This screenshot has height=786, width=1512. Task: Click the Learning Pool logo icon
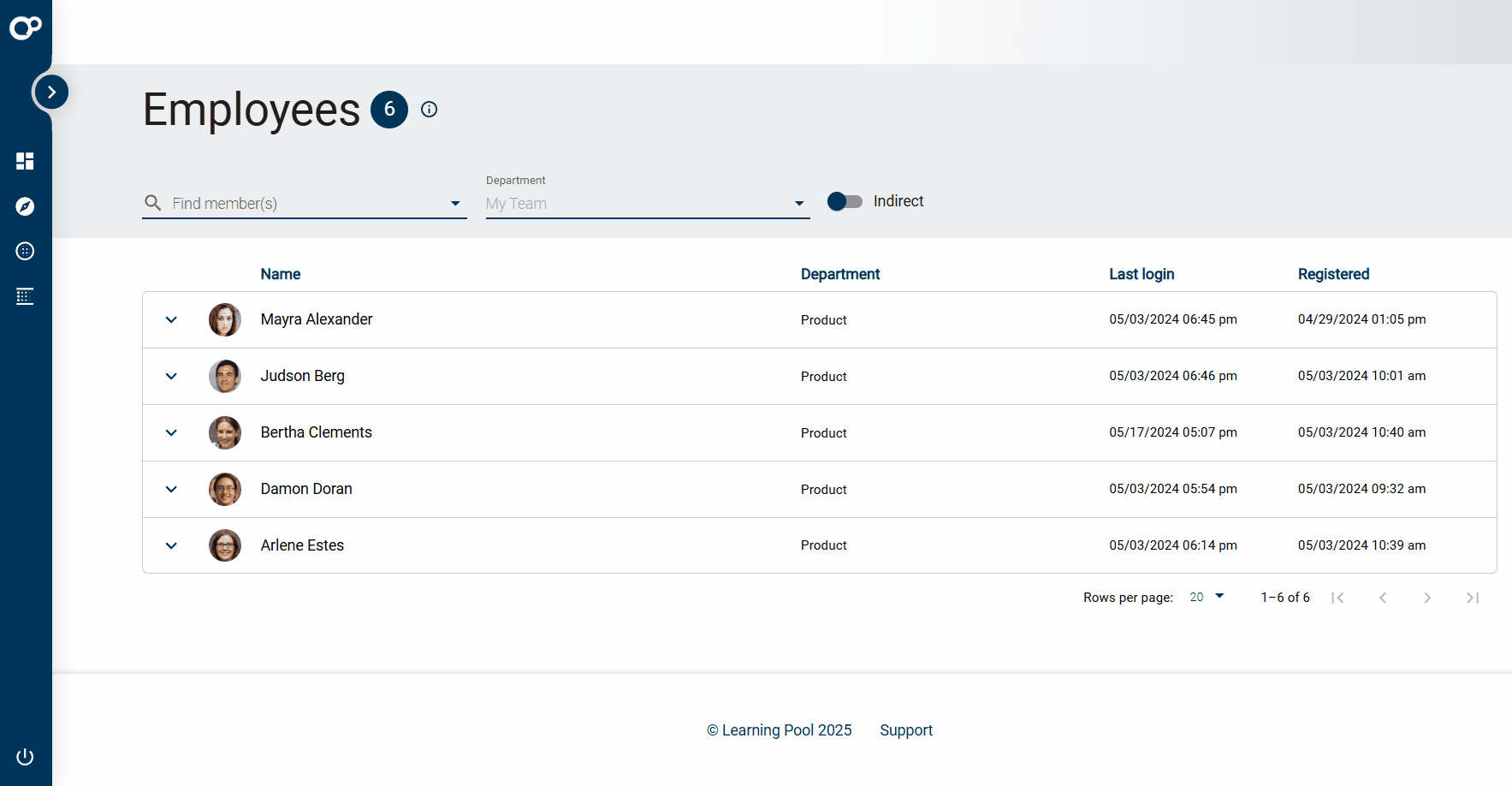25,28
